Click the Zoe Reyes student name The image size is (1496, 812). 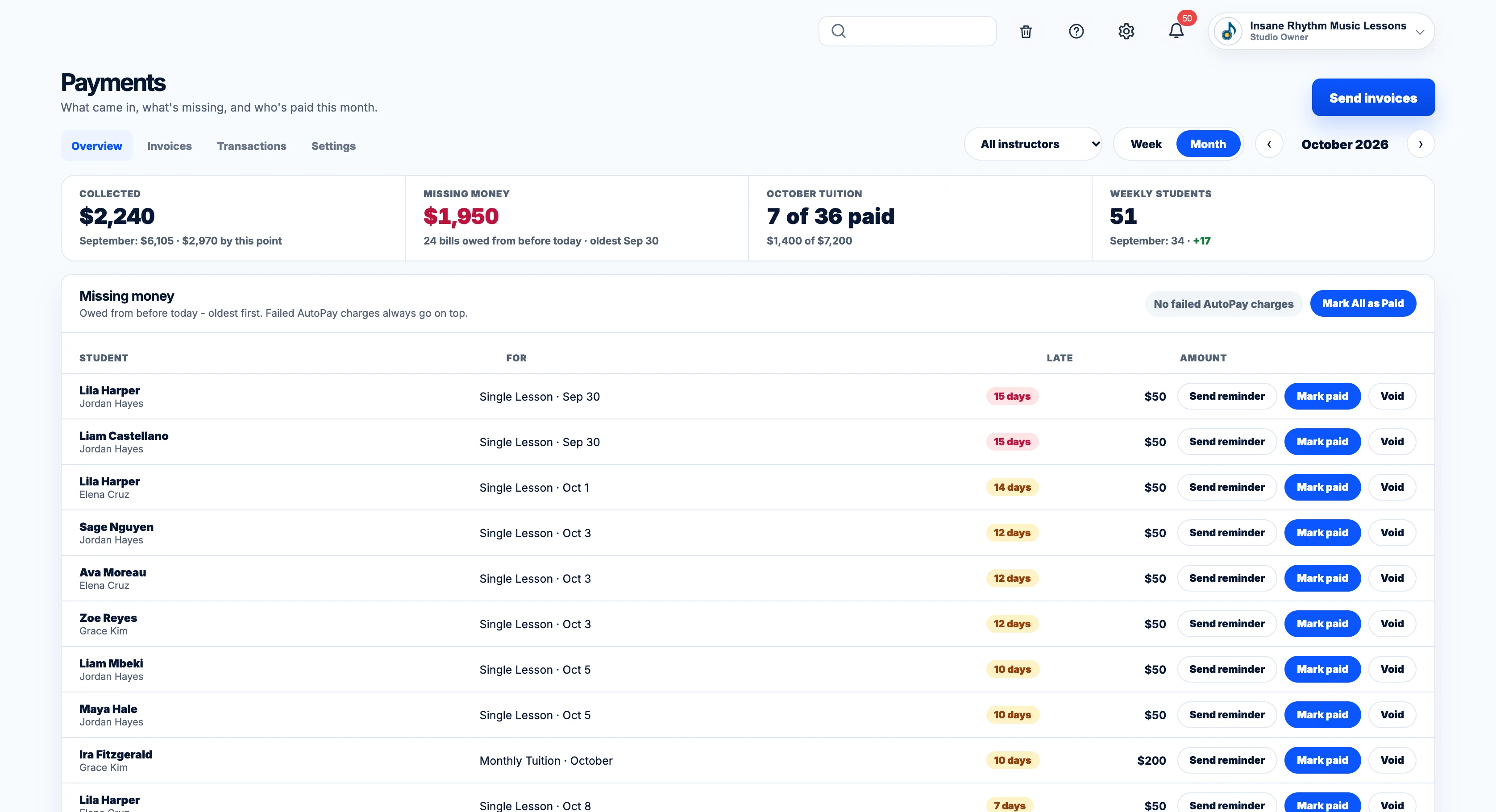click(x=108, y=618)
